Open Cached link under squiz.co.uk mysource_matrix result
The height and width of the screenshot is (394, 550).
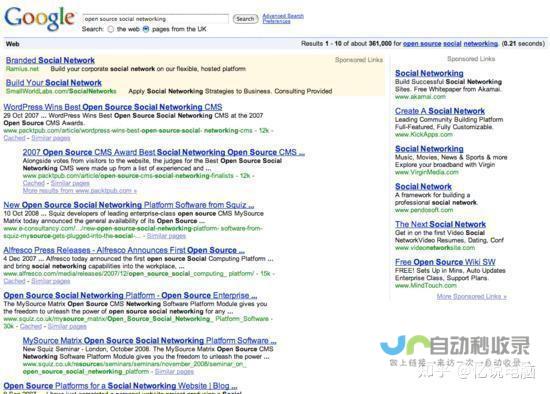(31, 326)
